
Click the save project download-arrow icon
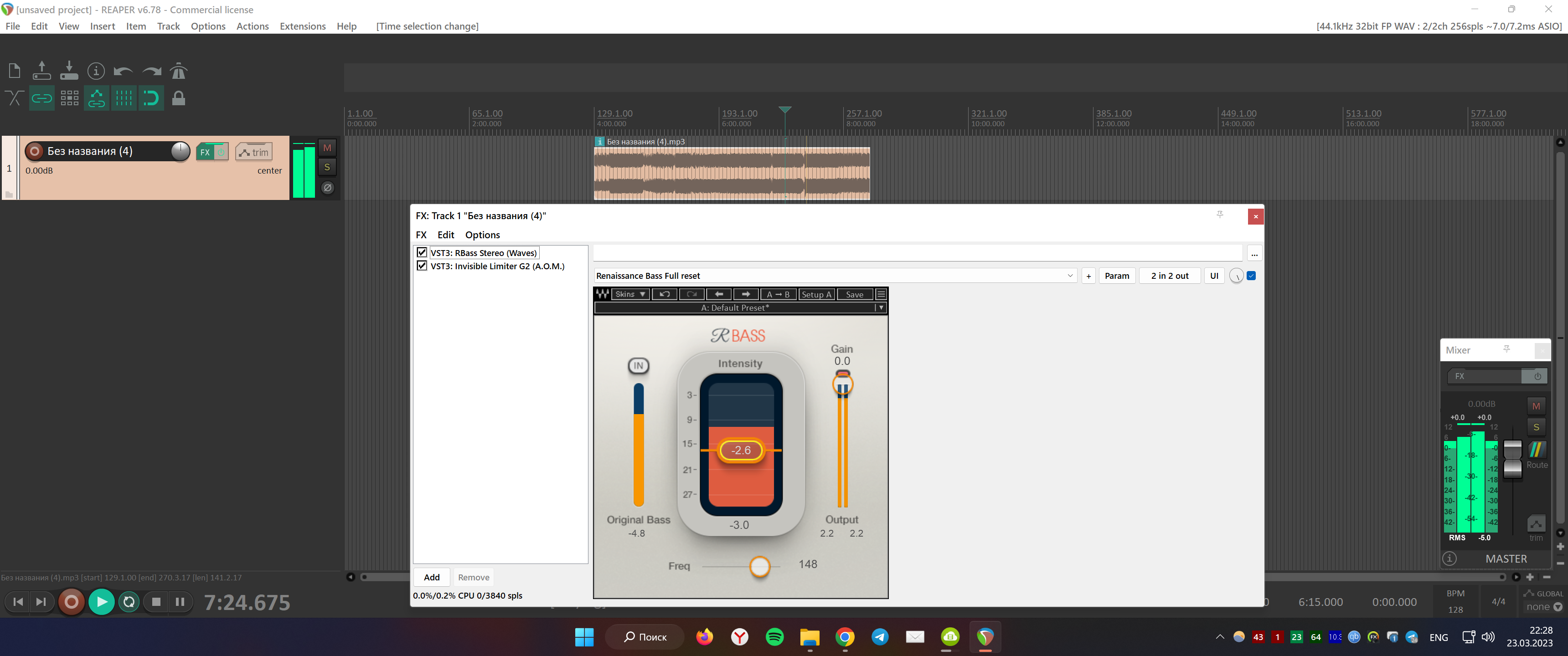[69, 71]
